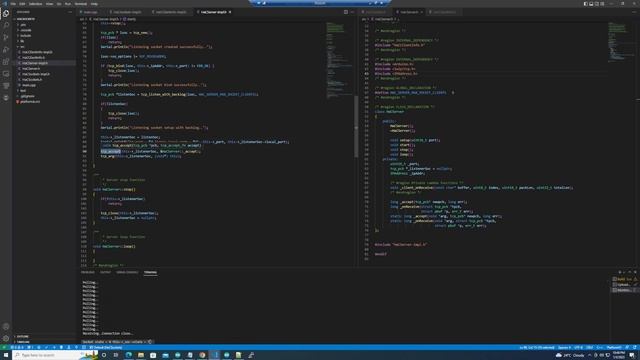Open Chrome from the taskbar
Screen dimensions: 640x360
[202, 355]
